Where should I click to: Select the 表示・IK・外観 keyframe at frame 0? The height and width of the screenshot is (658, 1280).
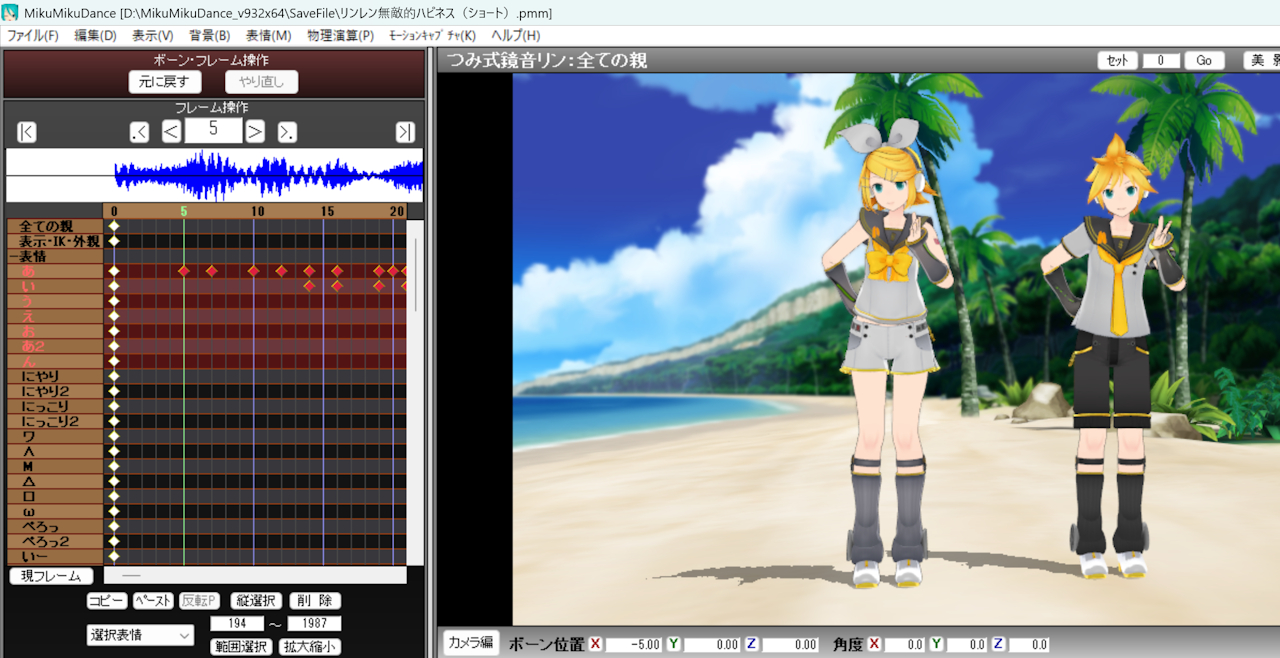pos(114,241)
